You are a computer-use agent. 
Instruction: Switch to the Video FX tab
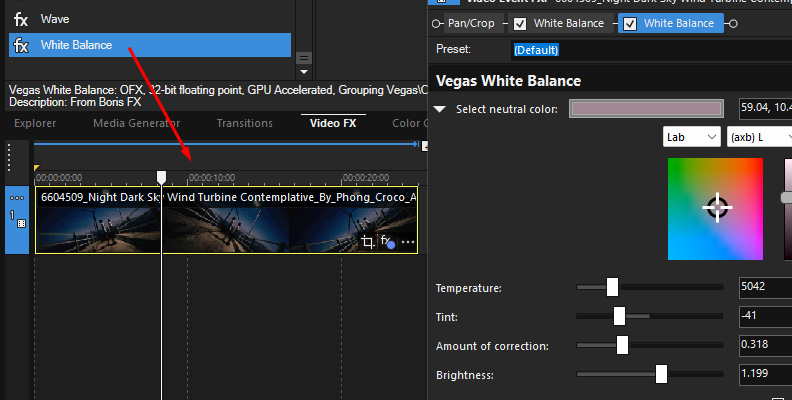click(333, 123)
